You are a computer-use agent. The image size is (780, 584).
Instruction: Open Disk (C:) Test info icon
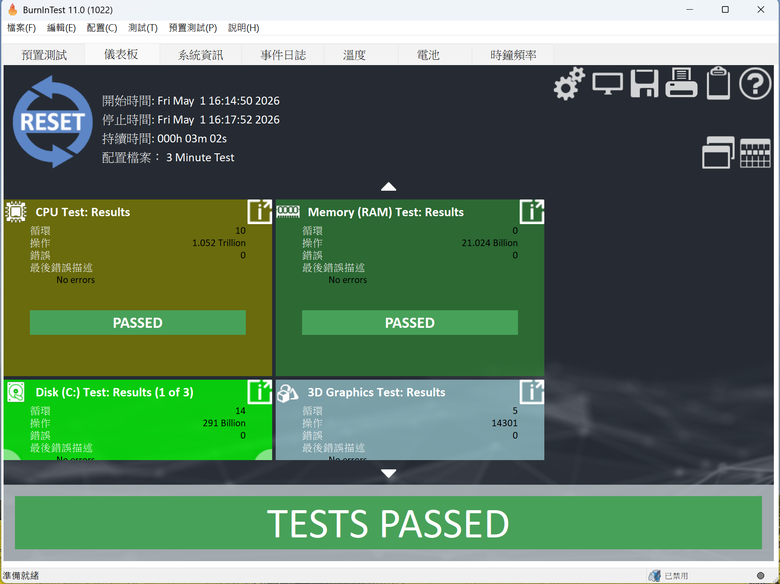(260, 391)
